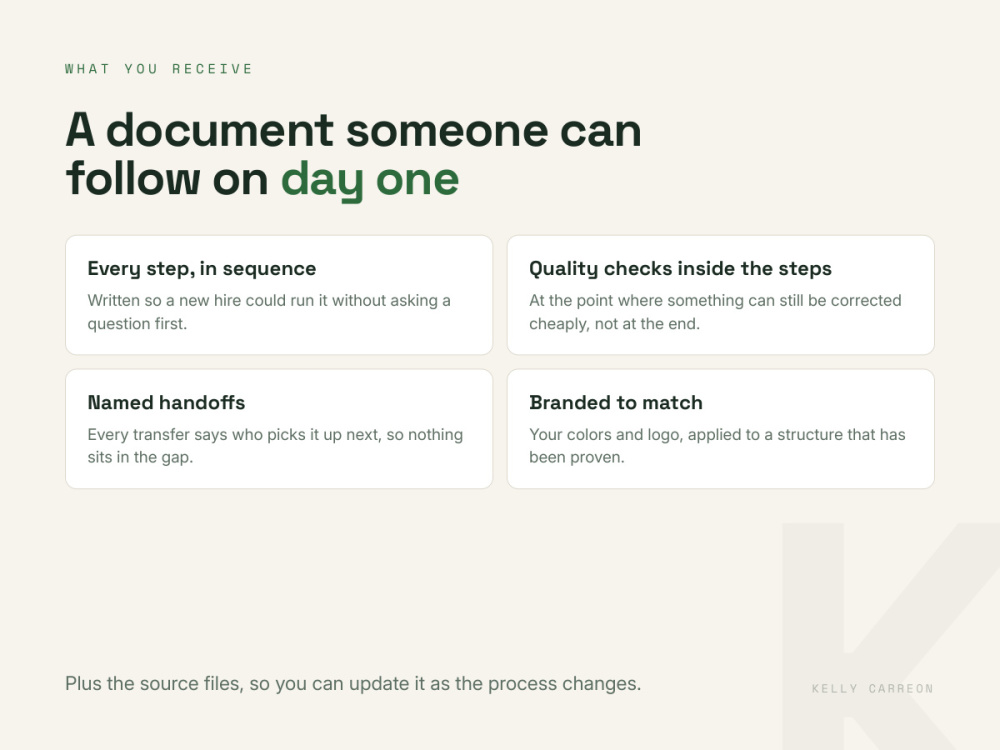Click the heading 'A document someone can'
This screenshot has height=750, width=1000.
(x=353, y=130)
